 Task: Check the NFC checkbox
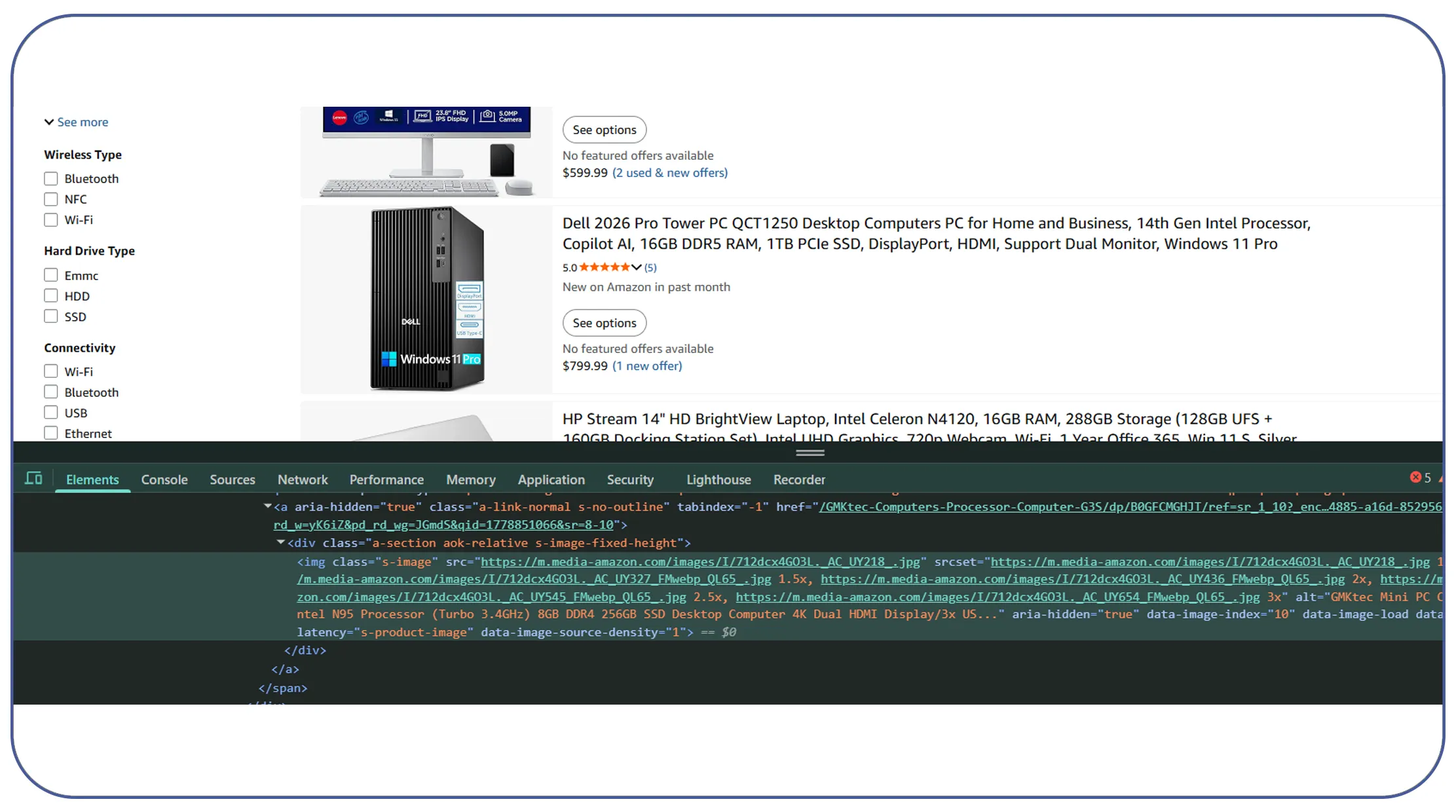pos(51,199)
